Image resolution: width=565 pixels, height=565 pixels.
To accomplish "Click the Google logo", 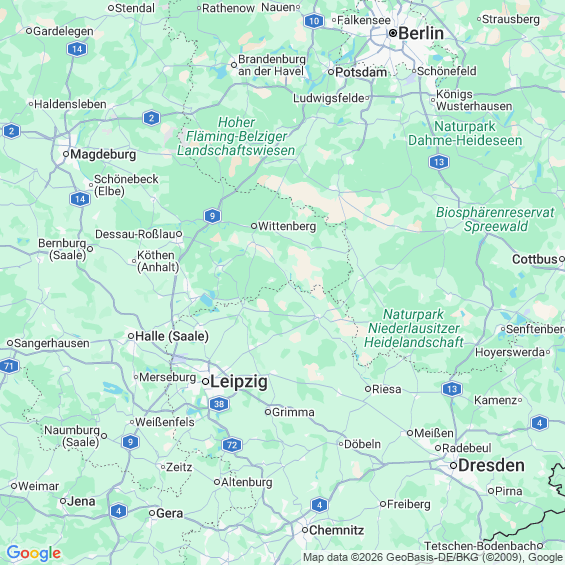I will coord(34,553).
